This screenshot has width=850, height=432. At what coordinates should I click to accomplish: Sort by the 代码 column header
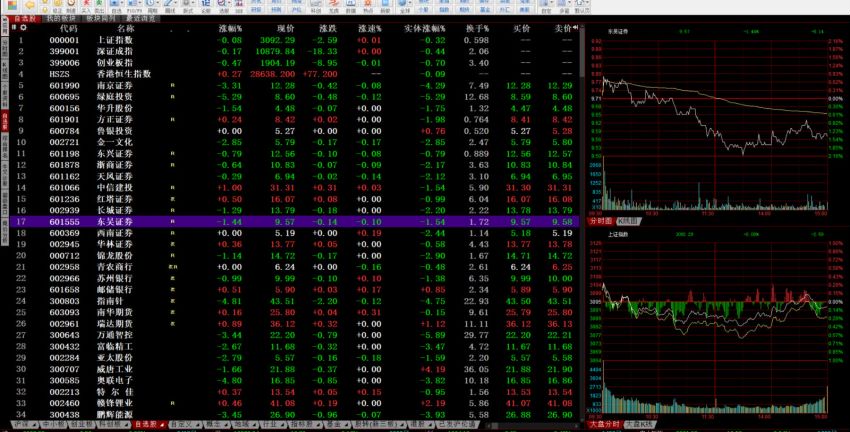point(69,28)
